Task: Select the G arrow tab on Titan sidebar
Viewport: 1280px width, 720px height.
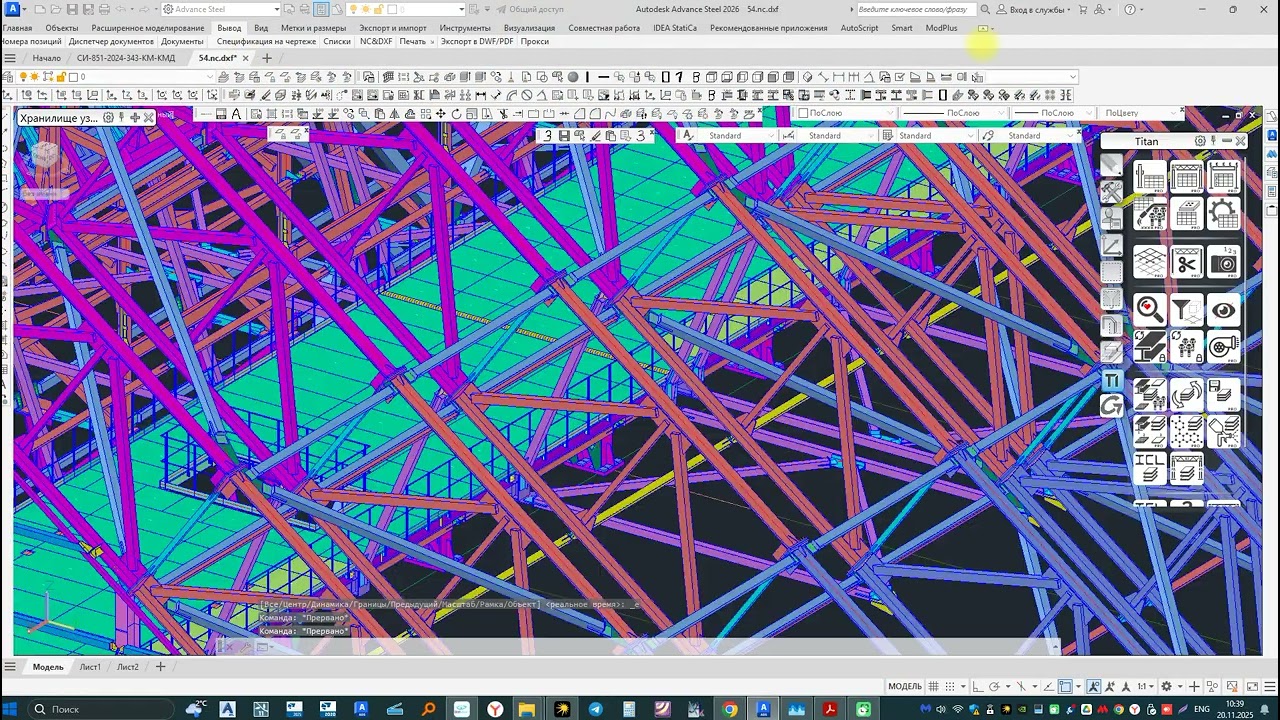Action: click(x=1112, y=405)
